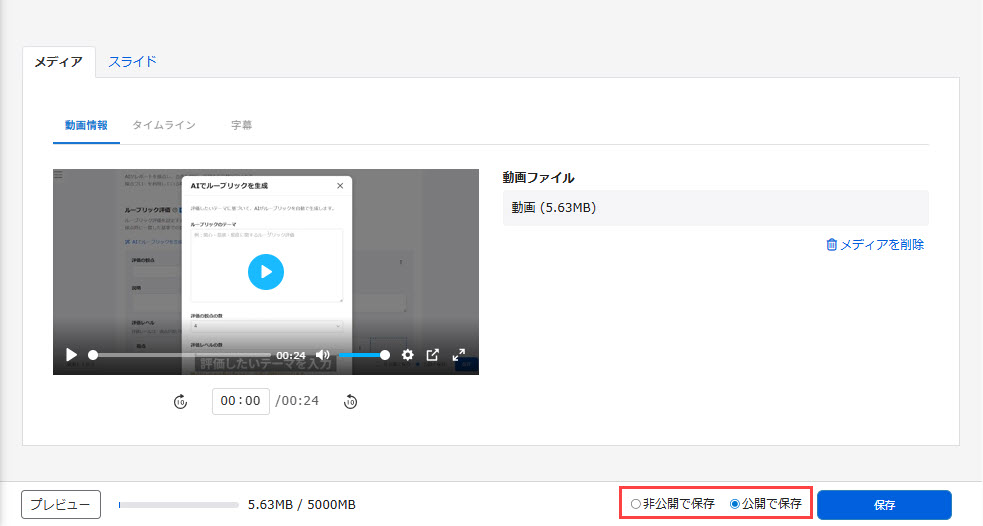Select the メディア tab
Viewport: 983px width, 526px height.
59,62
